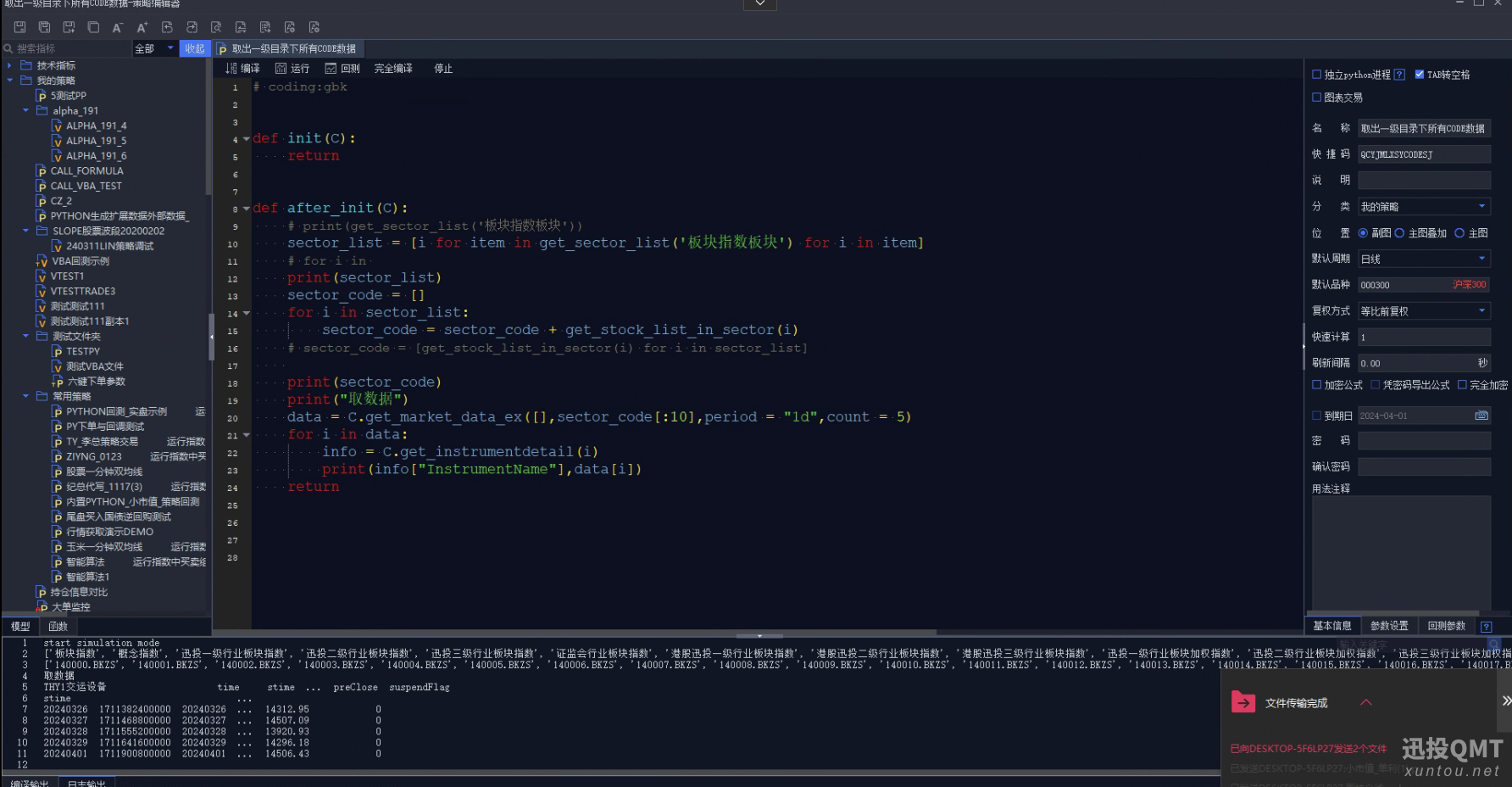Screen dimensions: 1512x787
Task: Click the magnifier icon in indicator search
Action: tap(8, 48)
